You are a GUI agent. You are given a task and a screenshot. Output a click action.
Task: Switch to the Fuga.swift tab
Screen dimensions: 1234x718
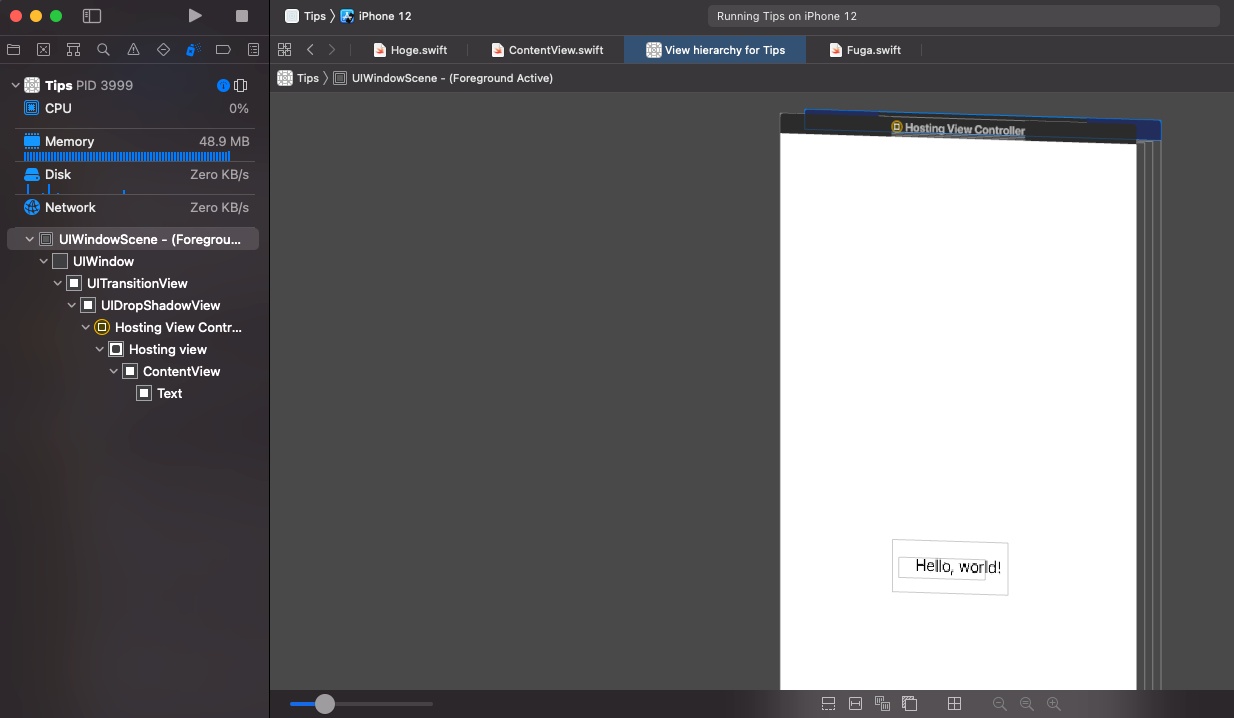(x=865, y=50)
